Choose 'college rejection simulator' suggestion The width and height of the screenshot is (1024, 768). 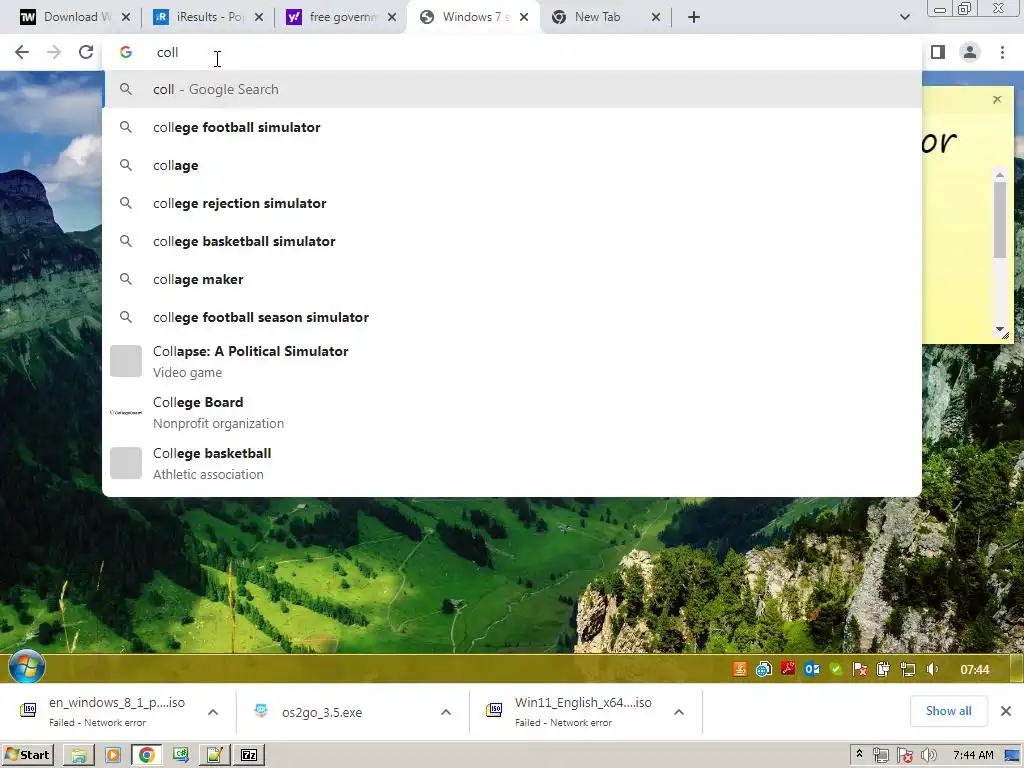tap(512, 203)
